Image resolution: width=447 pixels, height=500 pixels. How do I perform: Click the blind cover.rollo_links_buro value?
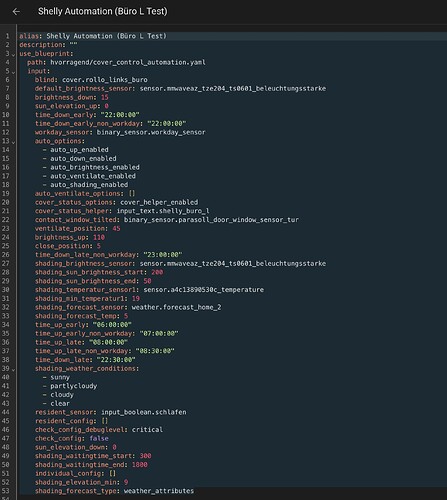point(105,80)
